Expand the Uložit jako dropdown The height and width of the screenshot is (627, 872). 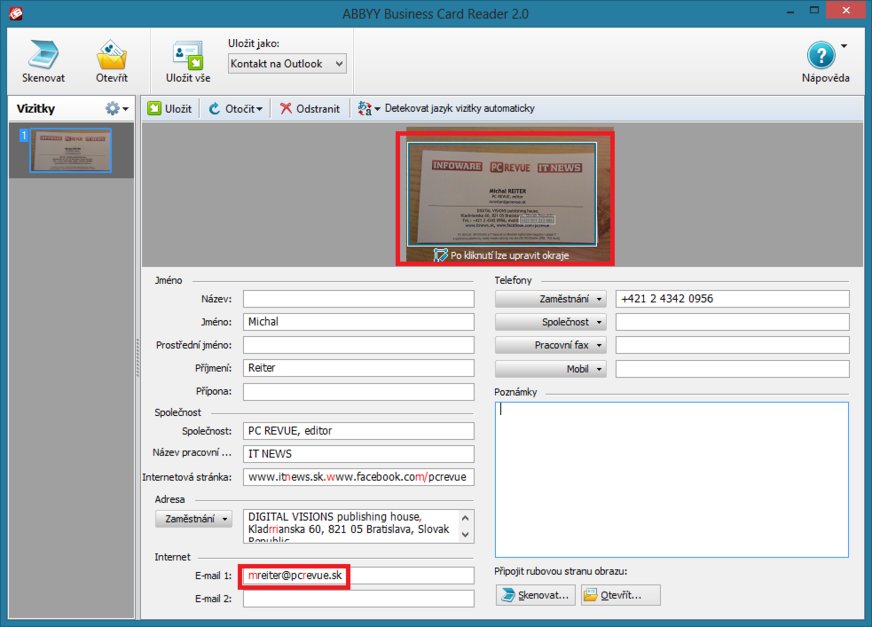coord(287,64)
